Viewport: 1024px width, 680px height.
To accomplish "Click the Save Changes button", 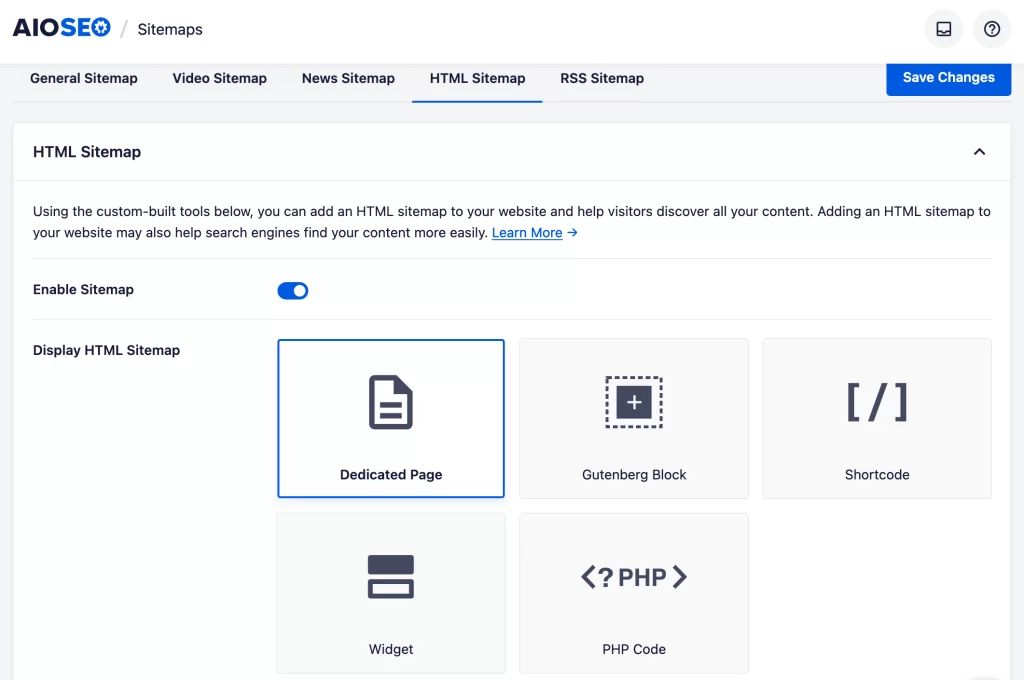I will coord(948,78).
